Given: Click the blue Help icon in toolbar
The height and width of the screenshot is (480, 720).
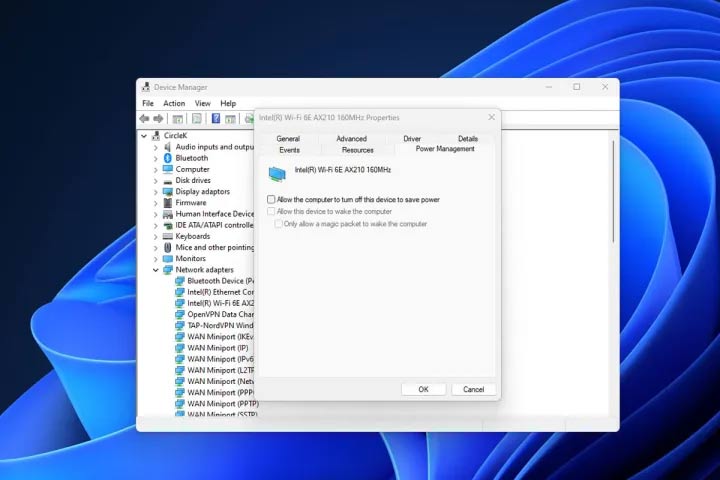Looking at the screenshot, I should (x=215, y=118).
